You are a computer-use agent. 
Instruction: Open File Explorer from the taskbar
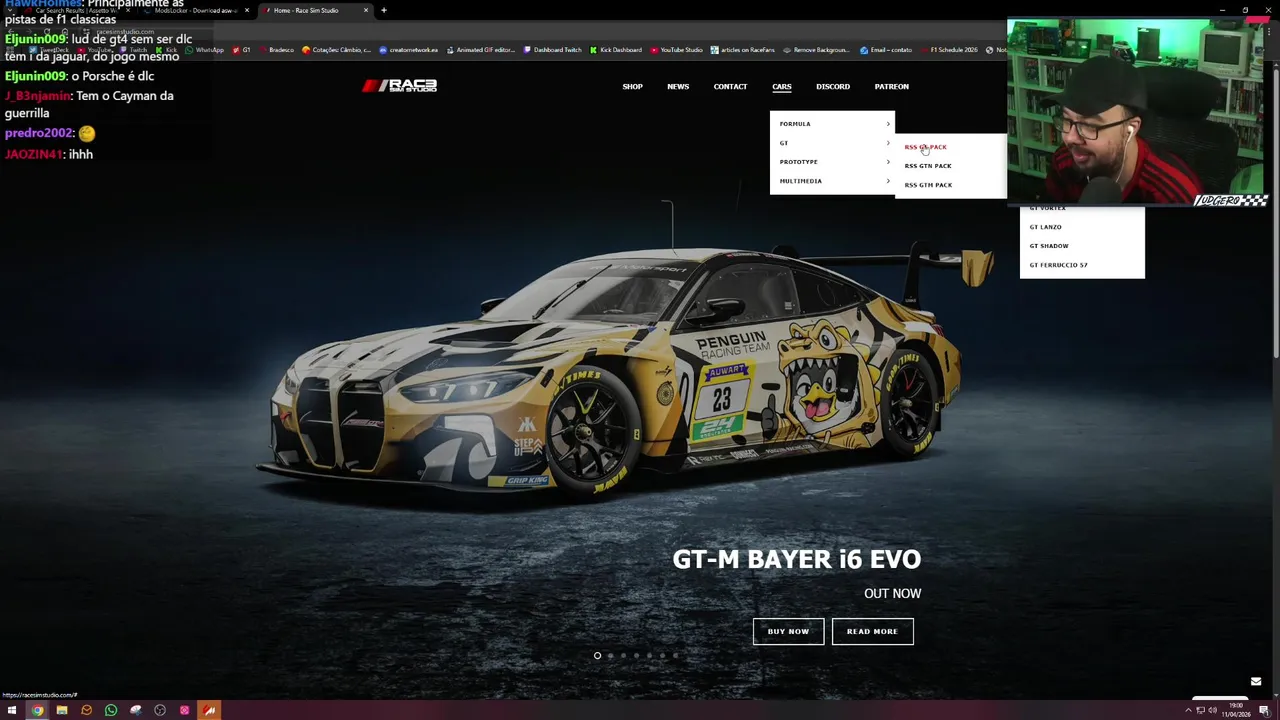coord(62,710)
